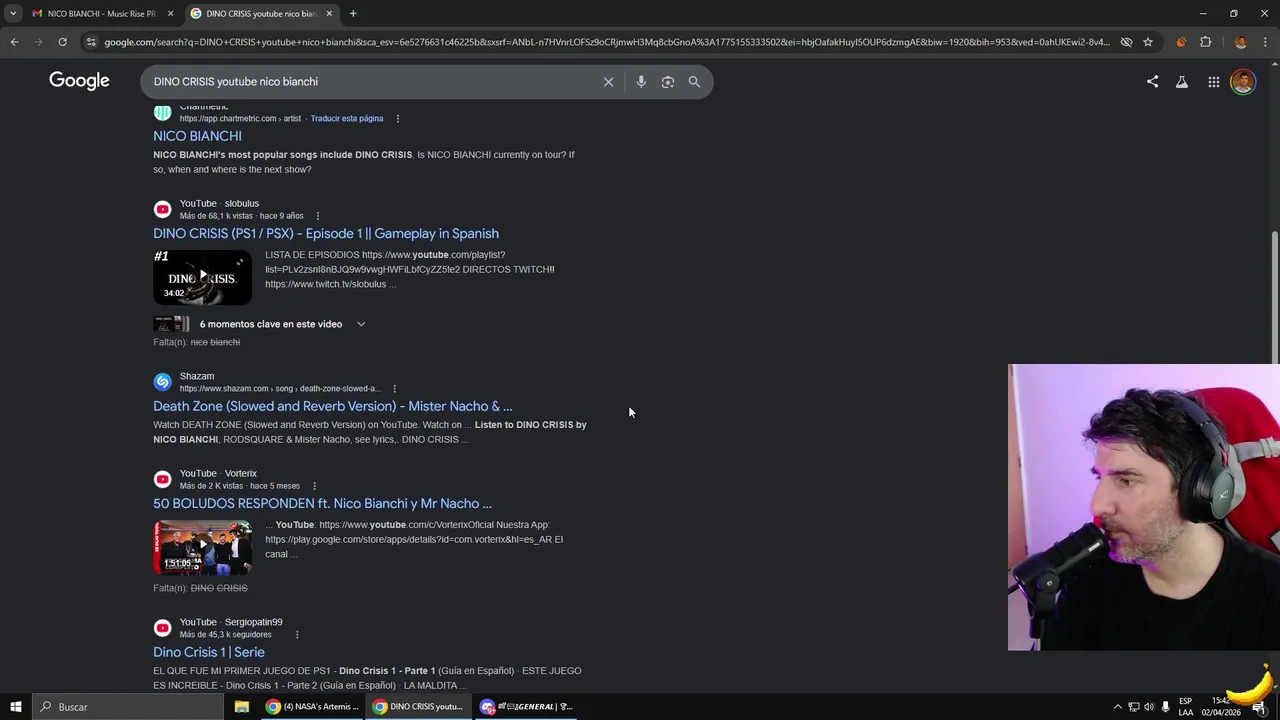Open Search Labs flask icon
The height and width of the screenshot is (720, 1280).
(x=1182, y=82)
